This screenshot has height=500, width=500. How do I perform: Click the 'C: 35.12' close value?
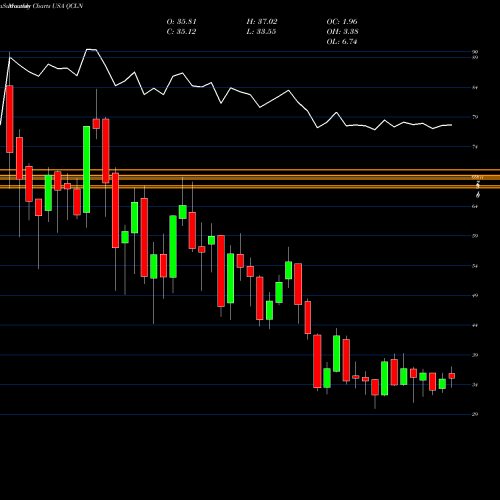(181, 32)
